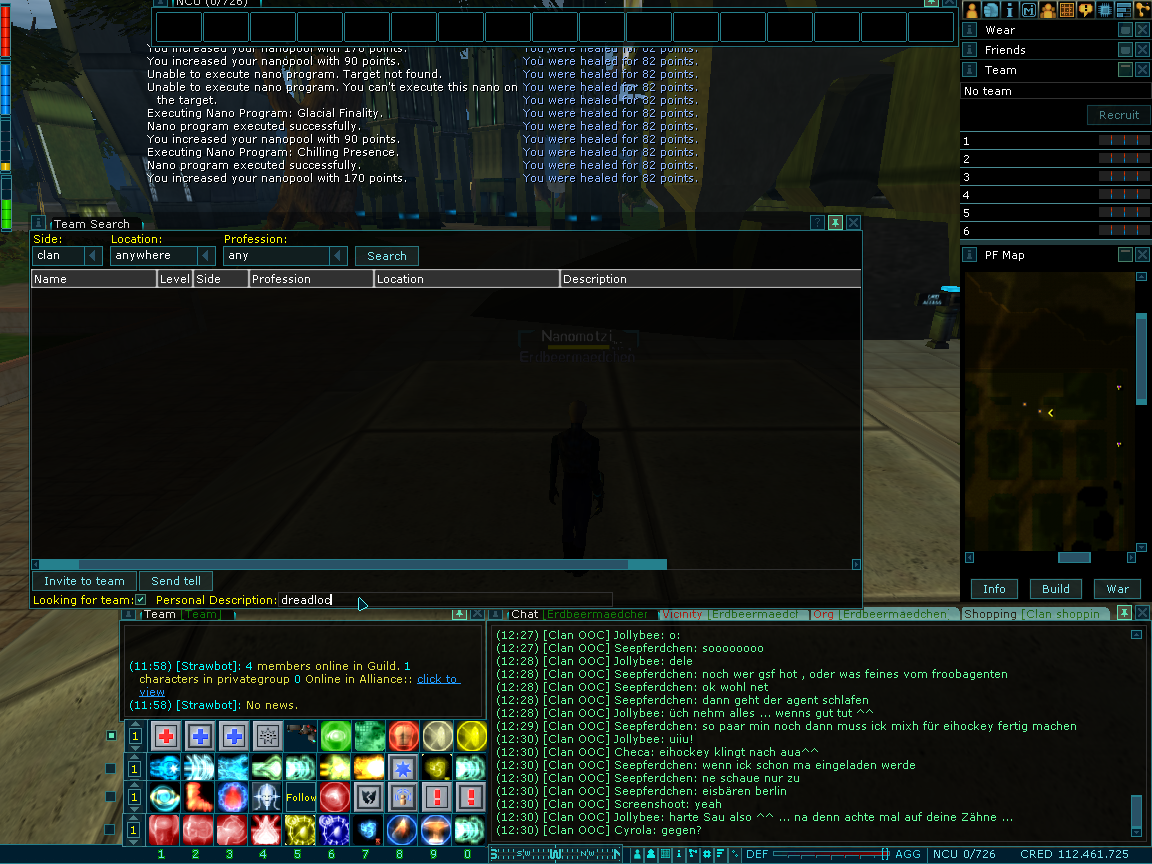1152x864 pixels.
Task: Click the Build button below PF Map
Action: (x=1055, y=588)
